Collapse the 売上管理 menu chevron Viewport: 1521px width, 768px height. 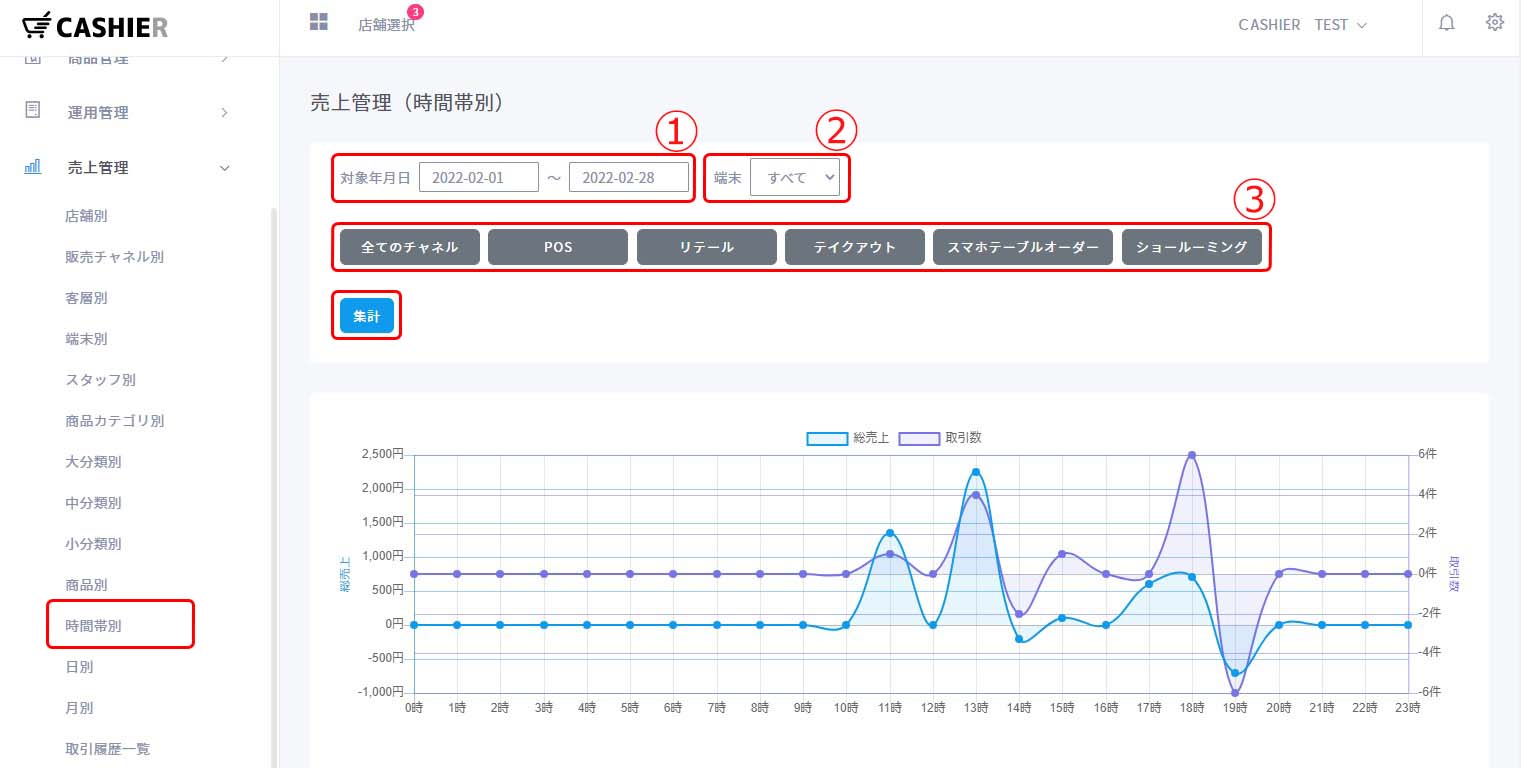(x=225, y=168)
